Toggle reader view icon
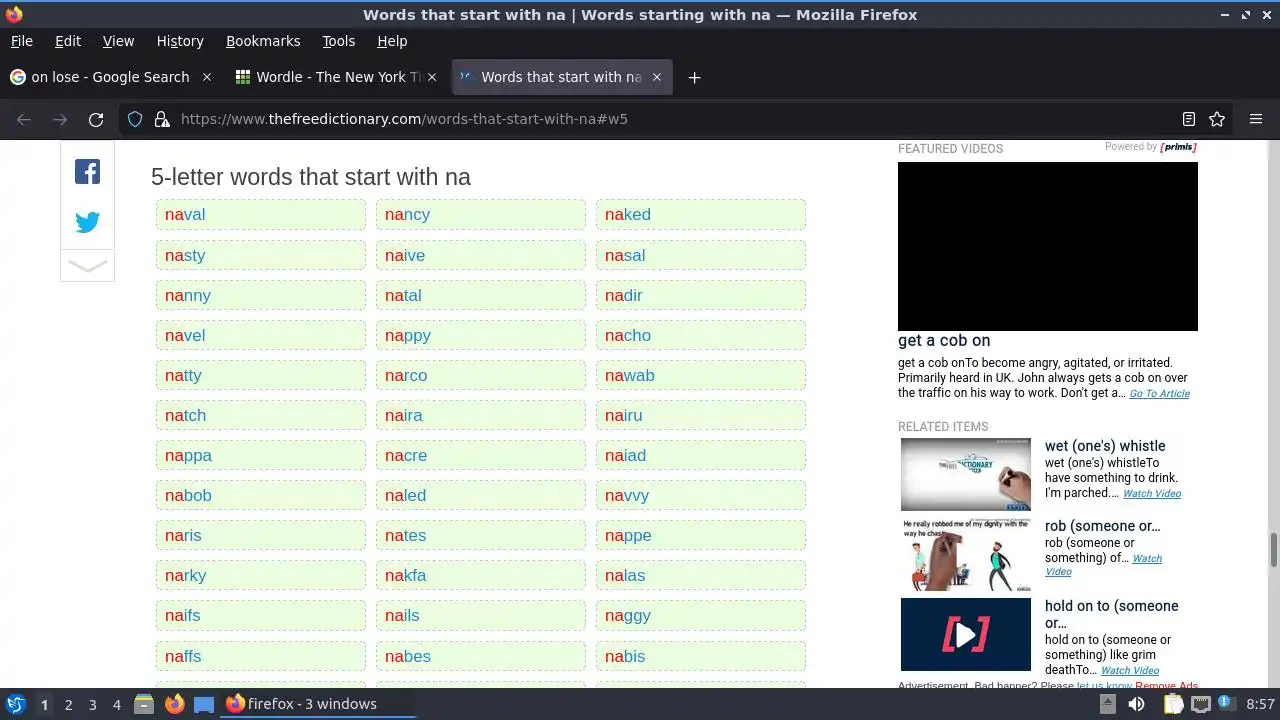 click(x=1189, y=119)
